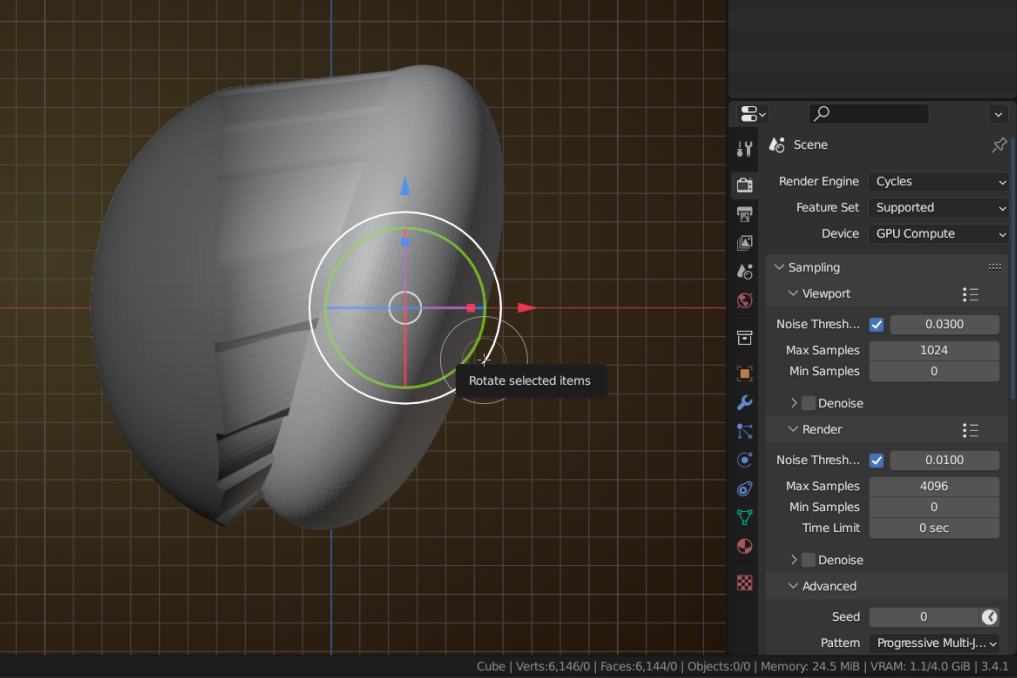Image resolution: width=1017 pixels, height=678 pixels.
Task: Click the 3.4.1 version text
Action: point(995,666)
